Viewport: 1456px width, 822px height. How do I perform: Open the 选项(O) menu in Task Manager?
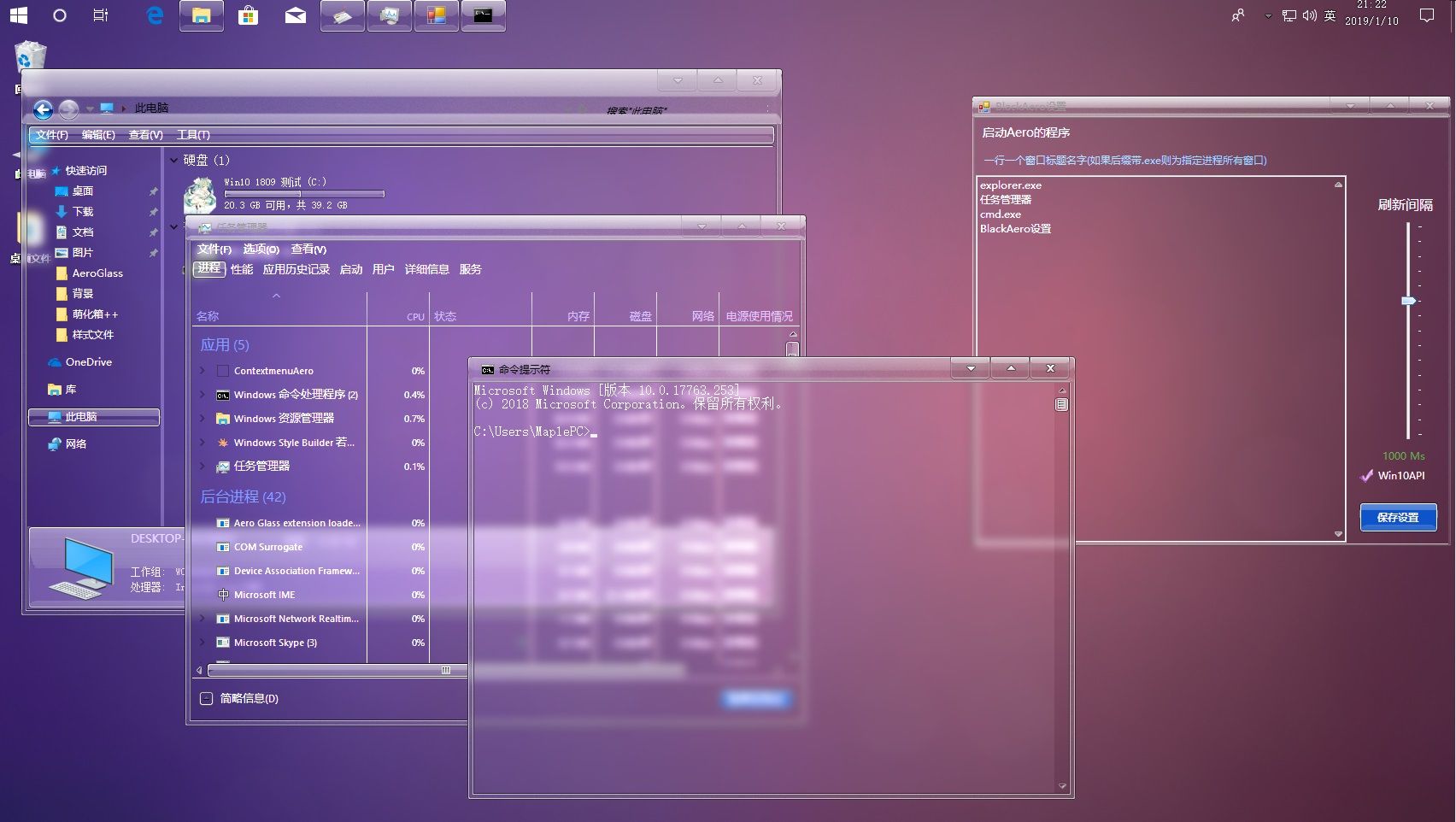click(x=261, y=250)
